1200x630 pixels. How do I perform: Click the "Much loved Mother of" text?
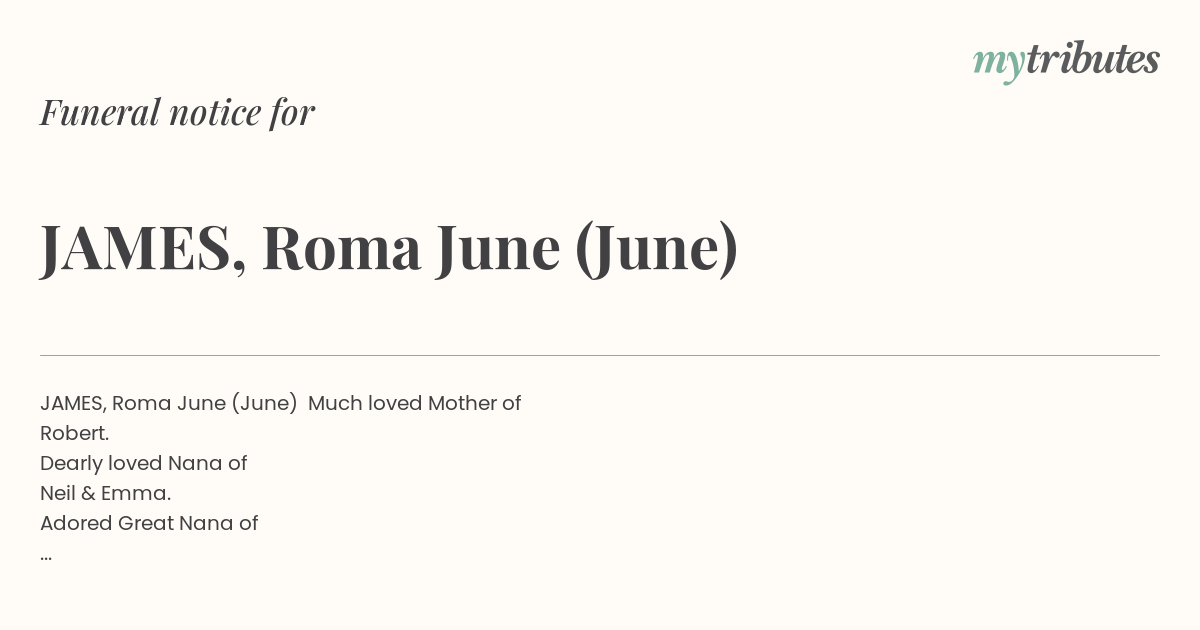point(414,403)
